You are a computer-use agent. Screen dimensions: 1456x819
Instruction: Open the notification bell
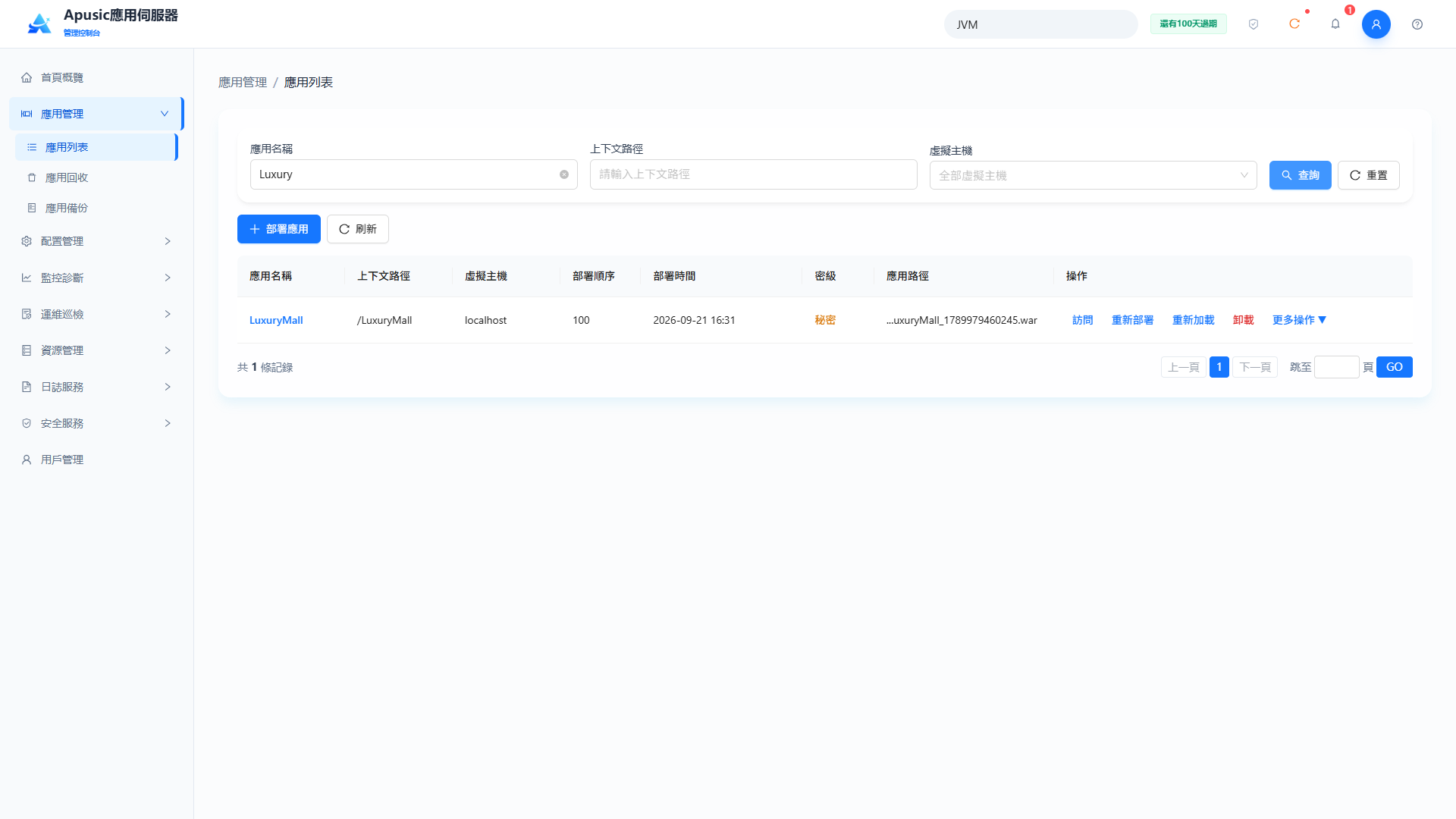(x=1335, y=24)
